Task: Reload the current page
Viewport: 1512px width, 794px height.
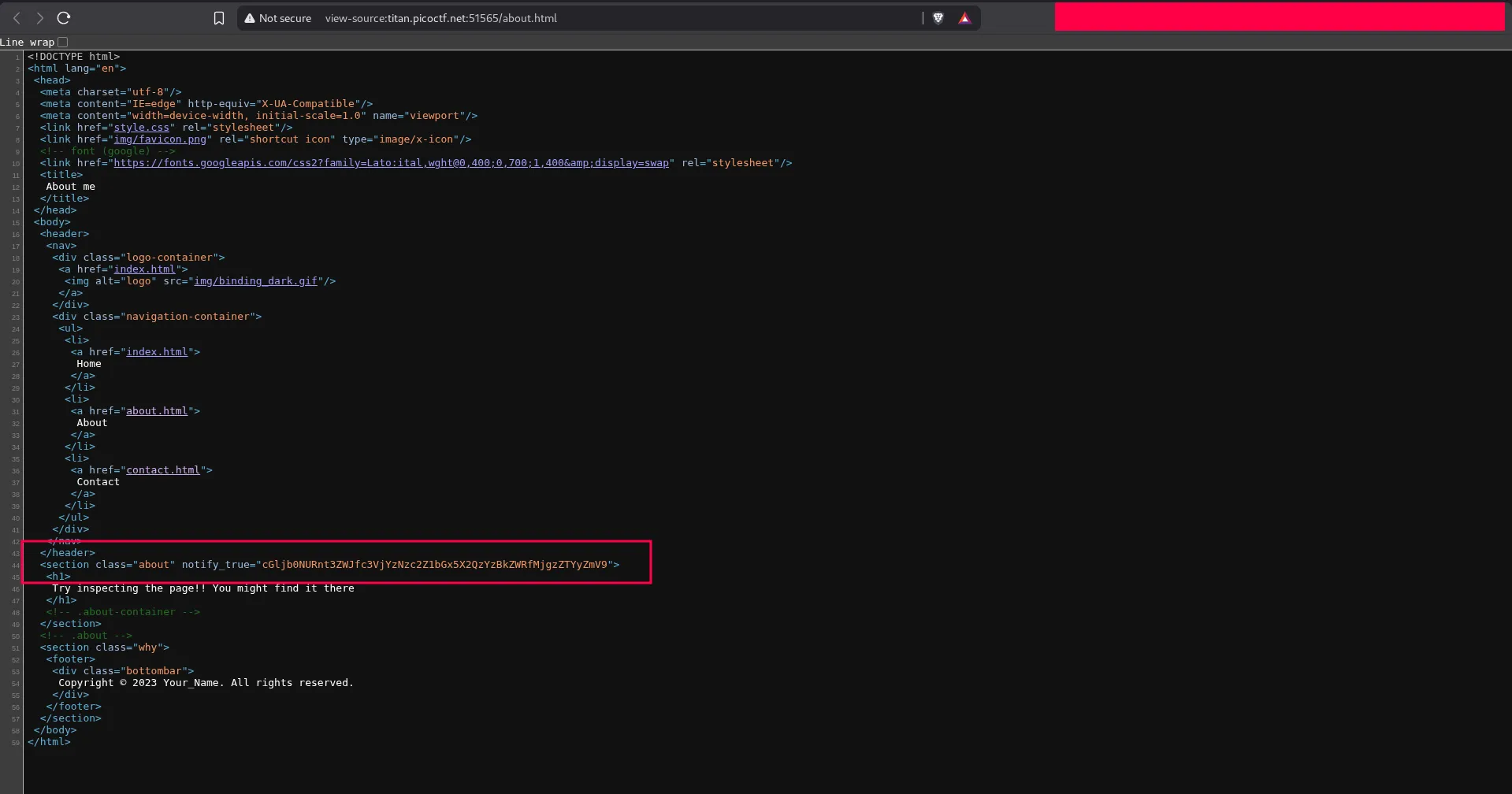Action: (x=64, y=17)
